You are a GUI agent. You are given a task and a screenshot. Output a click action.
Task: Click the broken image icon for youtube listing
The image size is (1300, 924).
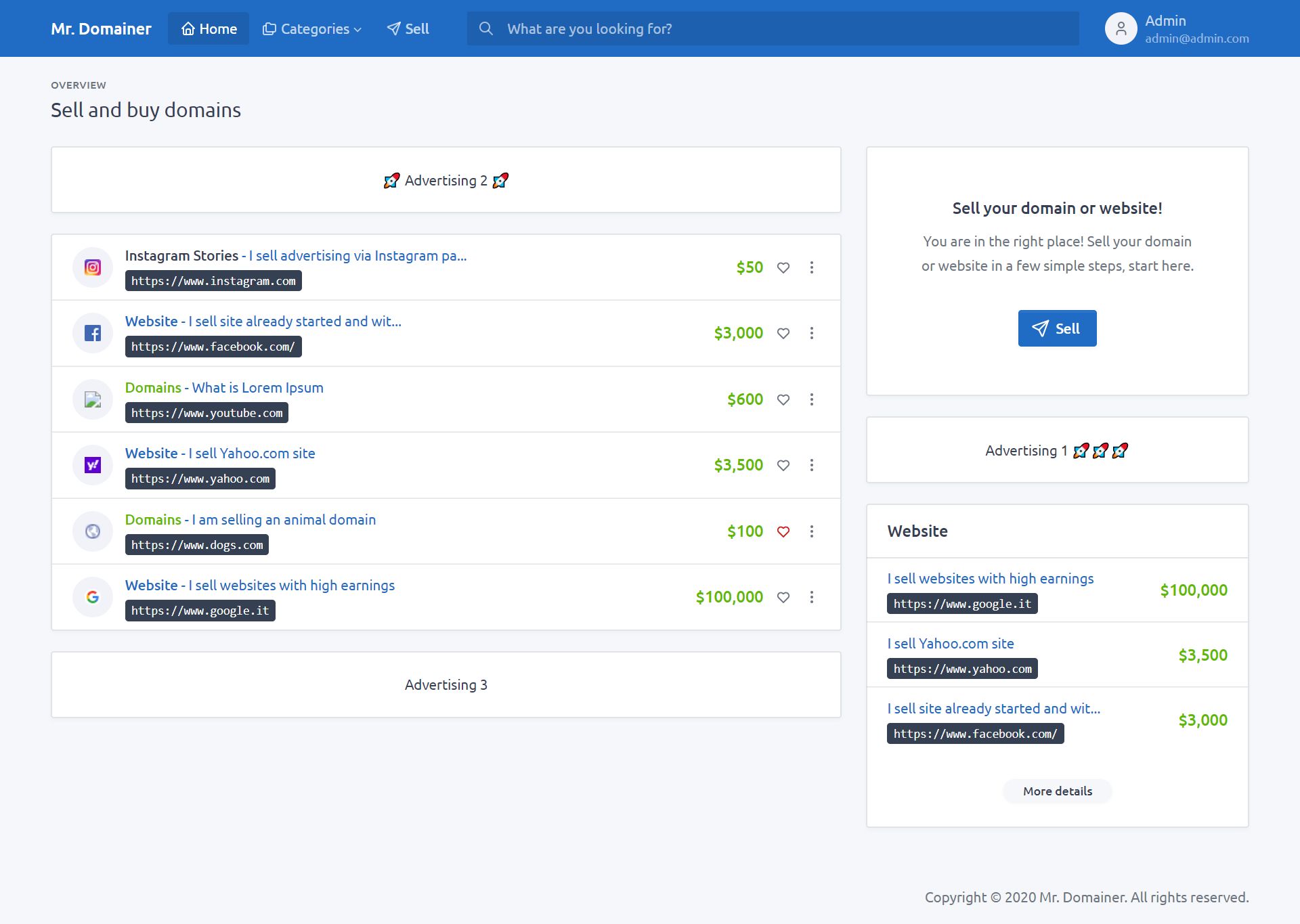click(93, 399)
